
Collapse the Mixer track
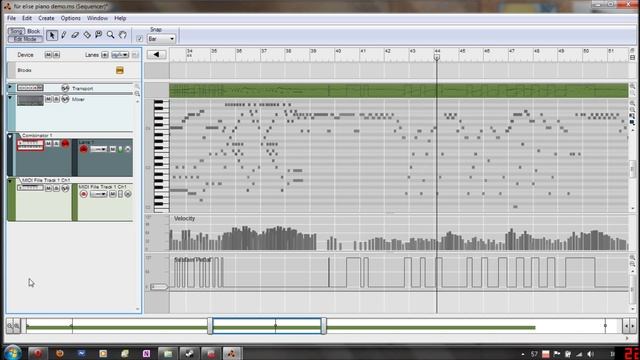tap(10, 98)
